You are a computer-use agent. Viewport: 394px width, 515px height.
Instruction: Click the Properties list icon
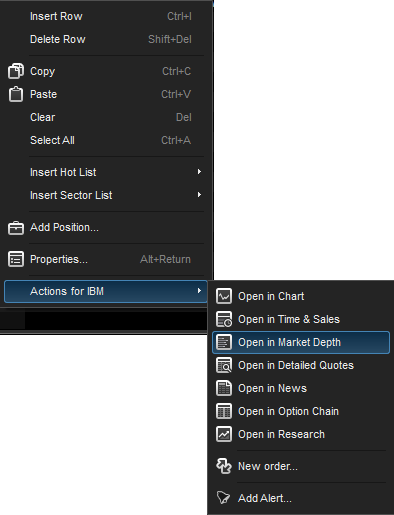(16, 259)
